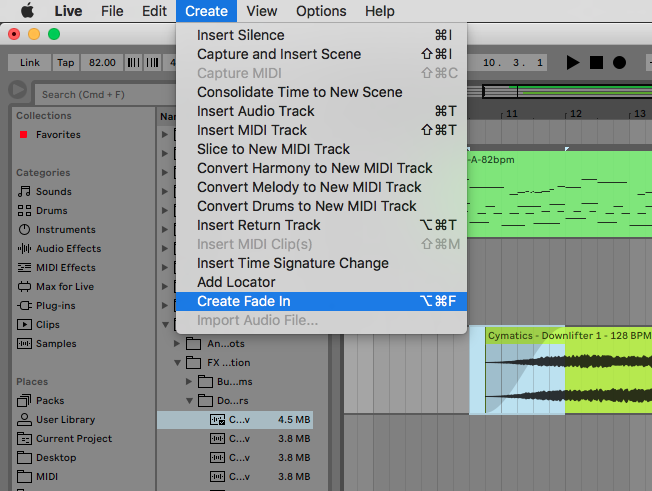The image size is (652, 491).
Task: Open the MIDI Effects category
Action: coord(66,268)
